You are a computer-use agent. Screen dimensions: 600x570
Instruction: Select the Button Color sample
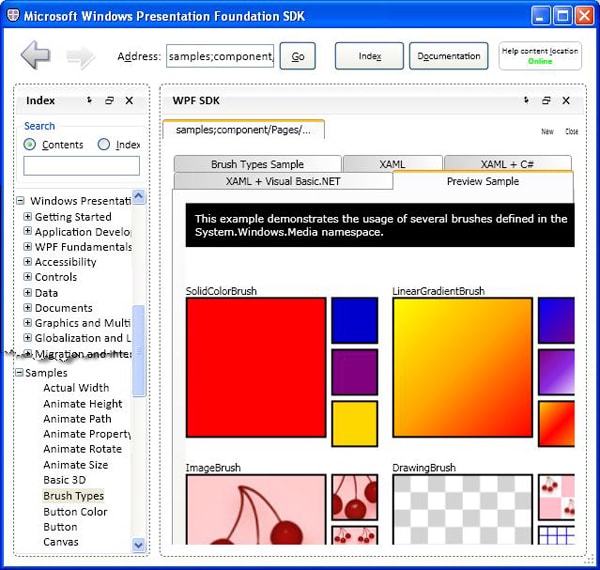[75, 511]
